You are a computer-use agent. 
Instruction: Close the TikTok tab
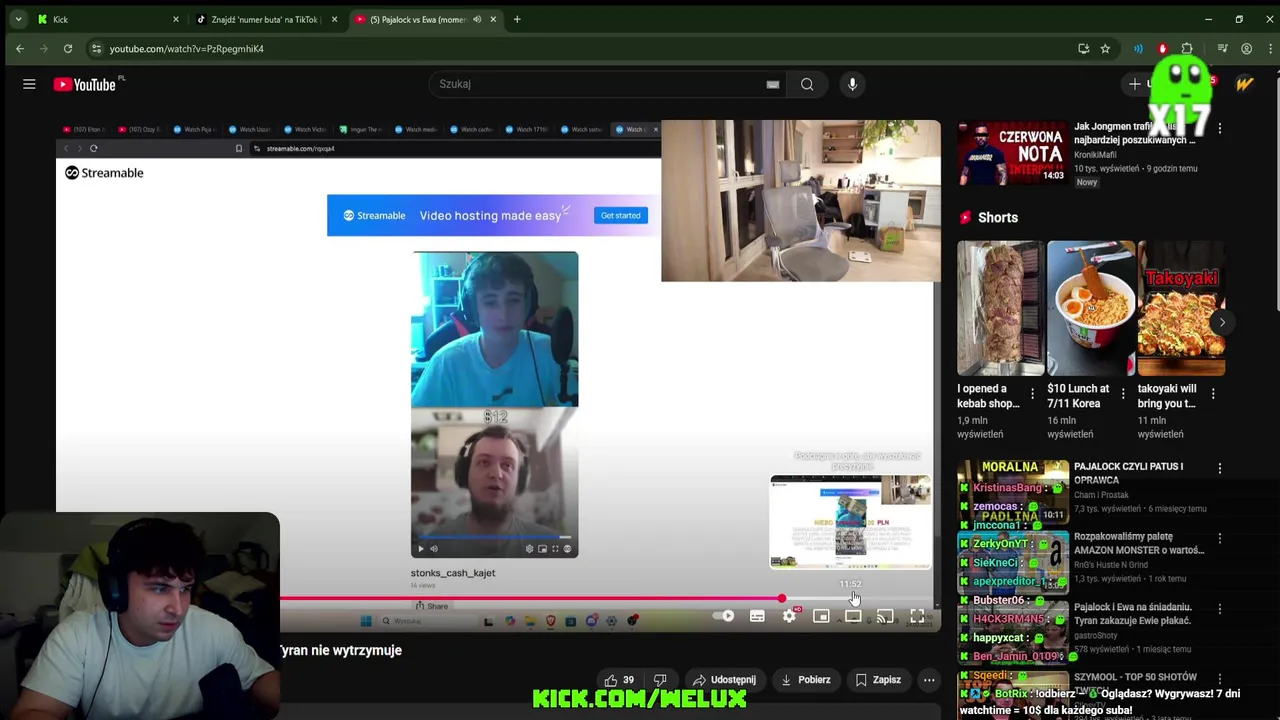click(334, 19)
